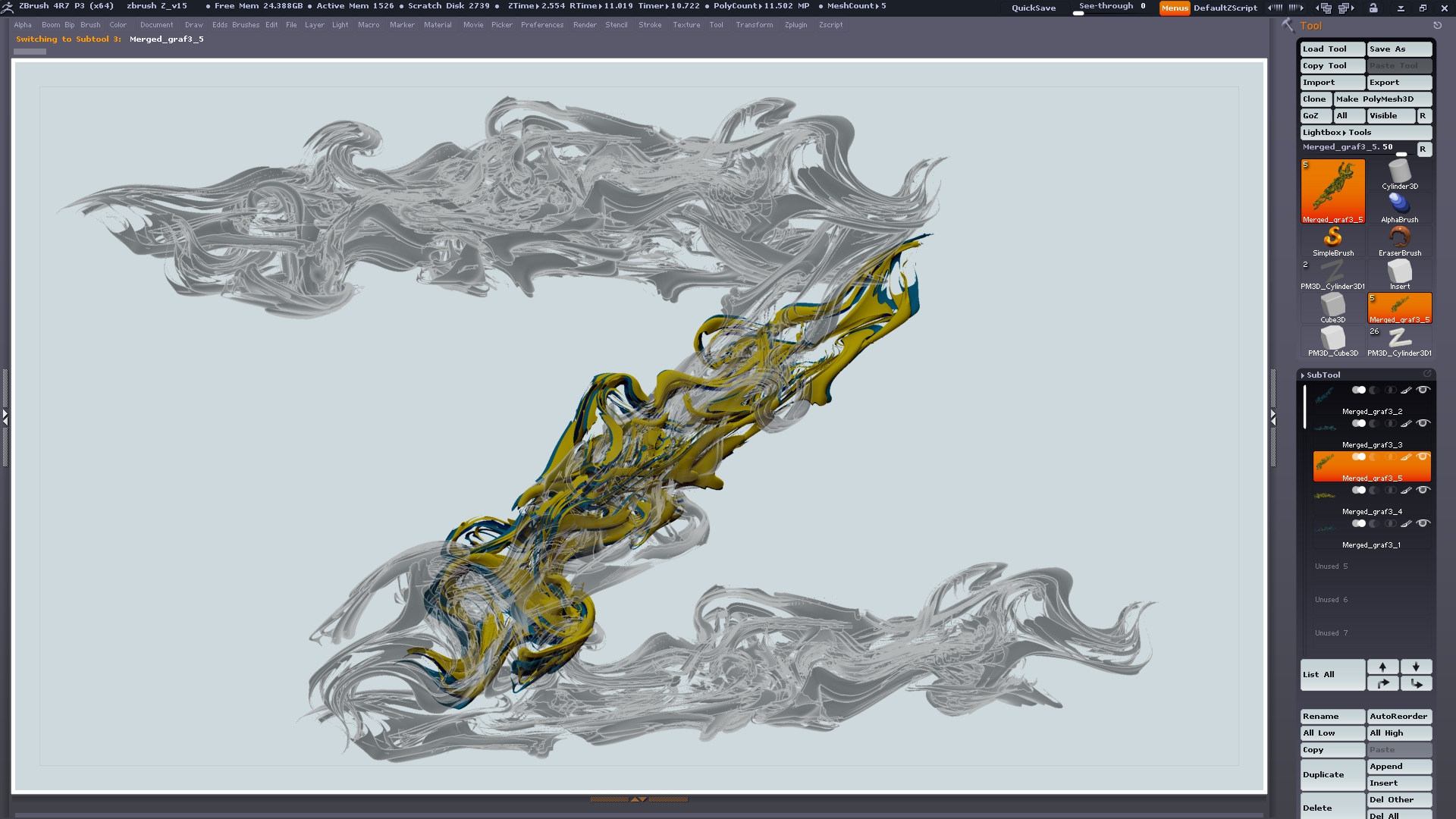Select the Cylinder3D tool icon
This screenshot has width=1456, height=819.
(1399, 174)
